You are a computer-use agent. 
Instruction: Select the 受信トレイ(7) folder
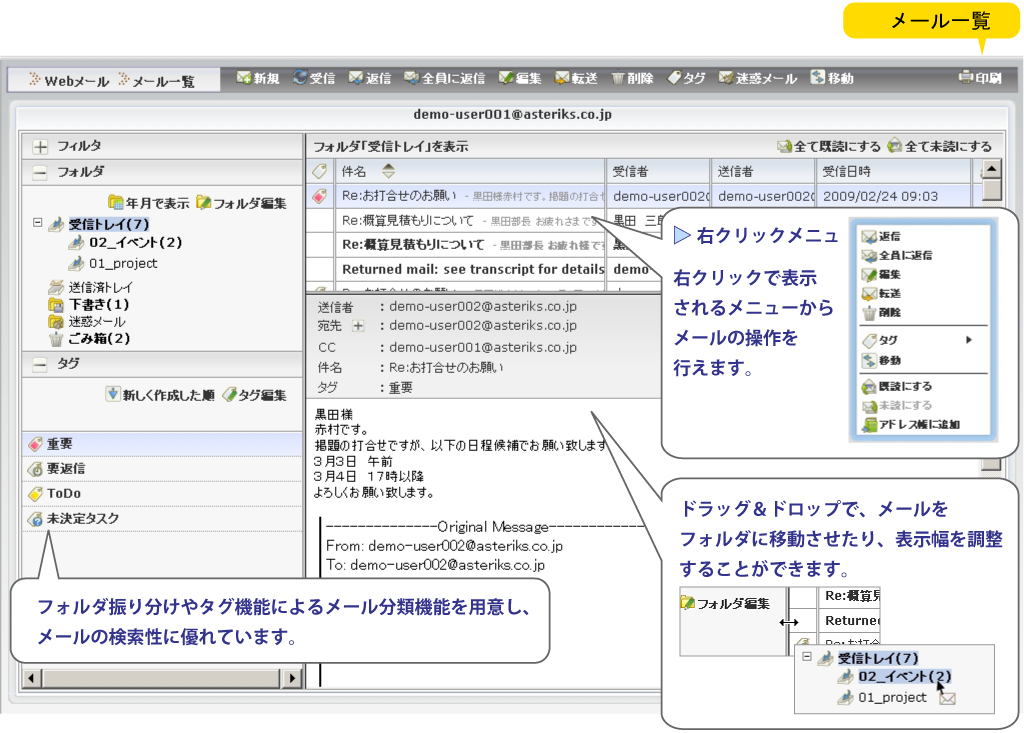click(108, 224)
